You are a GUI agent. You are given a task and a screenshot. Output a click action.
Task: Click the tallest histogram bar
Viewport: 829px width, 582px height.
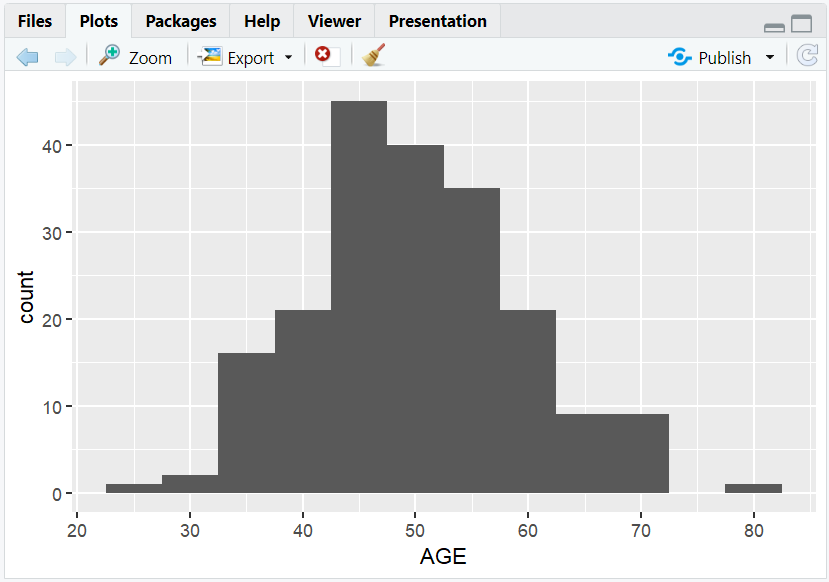359,290
